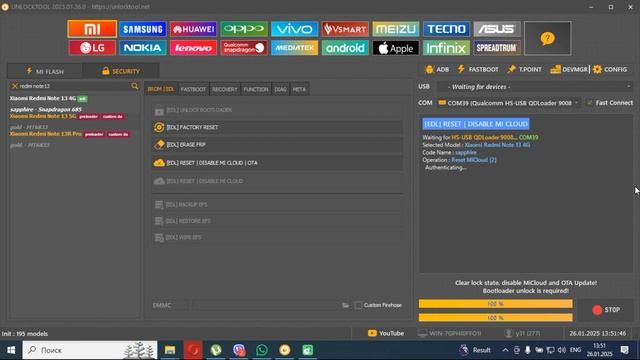
Task: Click [EDL] UNLOCK BOOTLOADER
Action: click(277, 110)
